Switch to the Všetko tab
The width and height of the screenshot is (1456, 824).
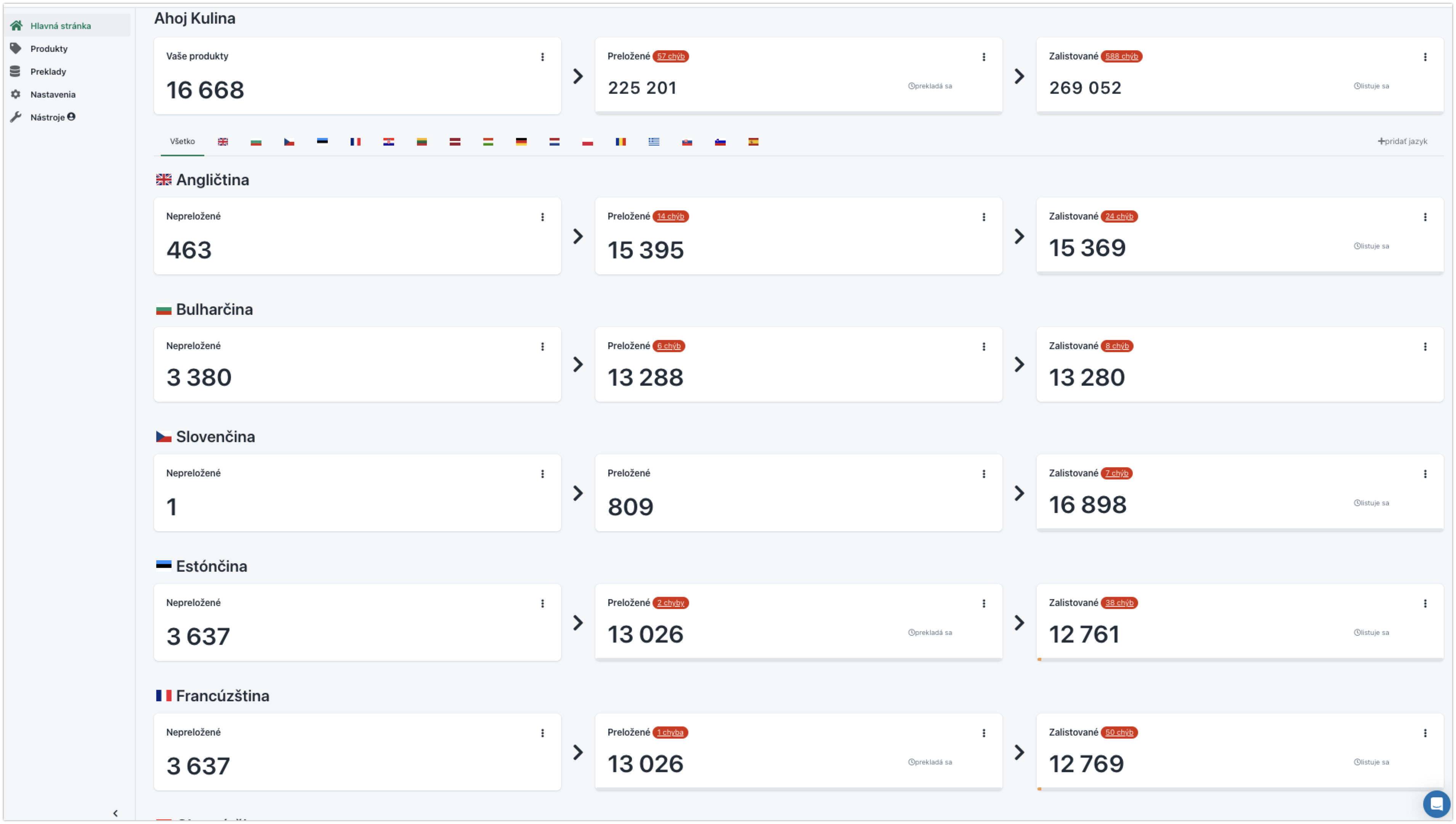pos(182,141)
